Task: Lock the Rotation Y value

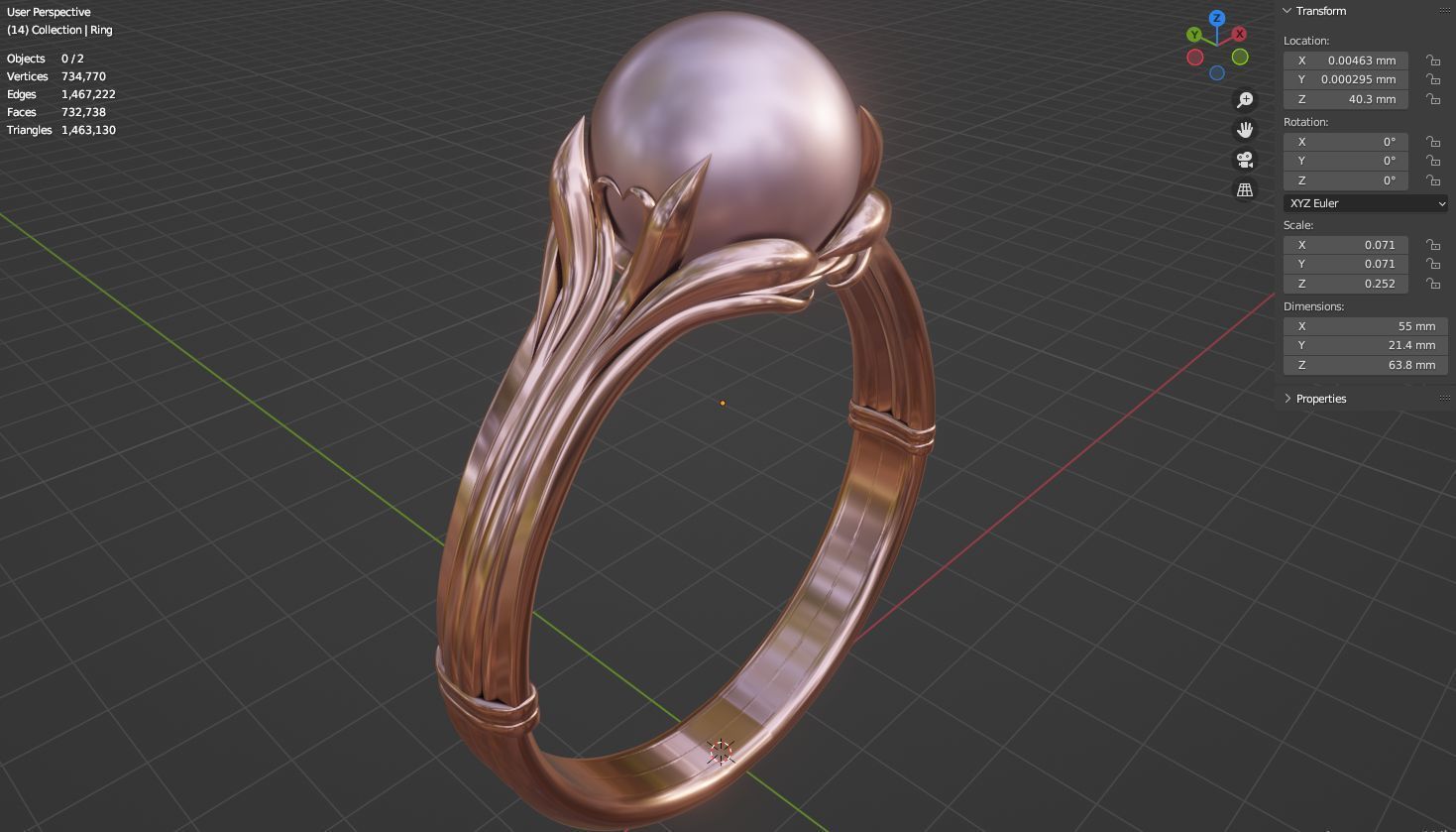Action: [x=1433, y=161]
